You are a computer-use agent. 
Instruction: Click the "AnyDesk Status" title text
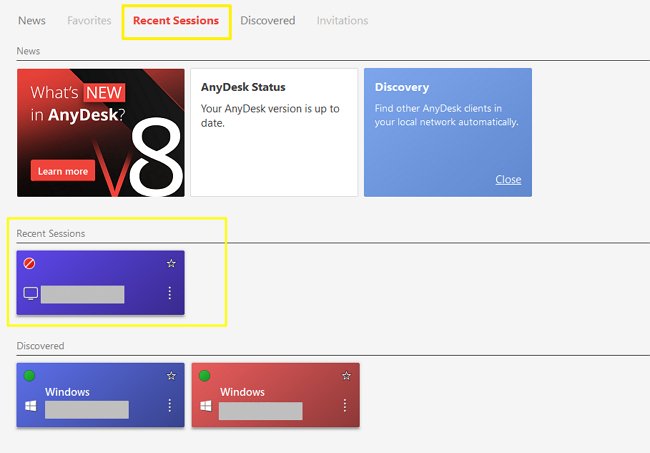243,87
